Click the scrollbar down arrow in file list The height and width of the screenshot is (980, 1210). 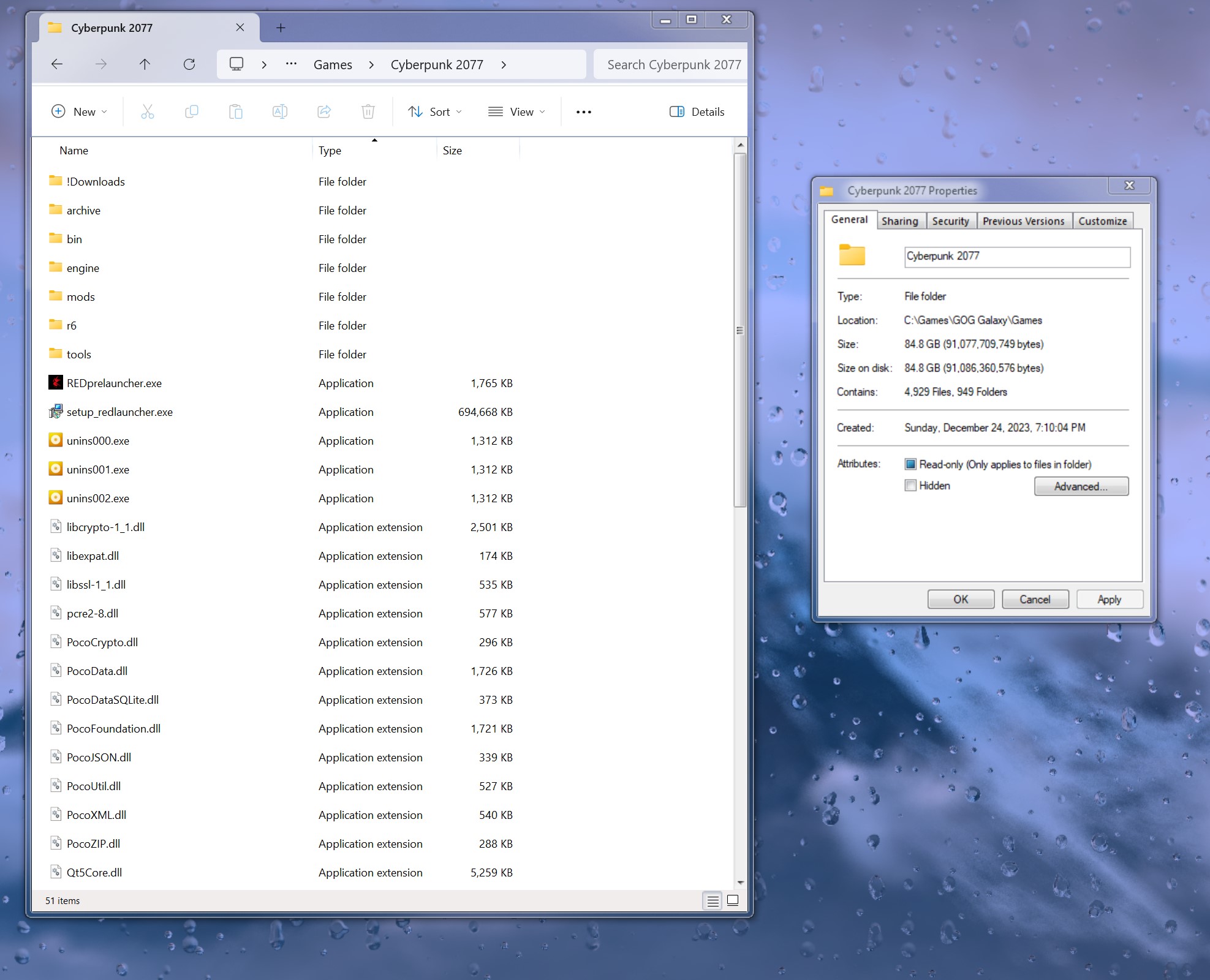pyautogui.click(x=740, y=883)
